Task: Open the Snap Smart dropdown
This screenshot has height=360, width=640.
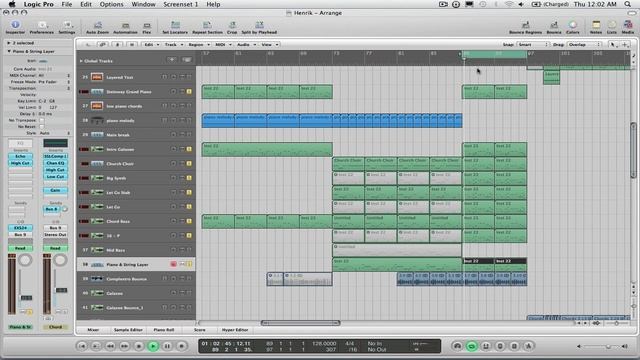Action: click(532, 44)
